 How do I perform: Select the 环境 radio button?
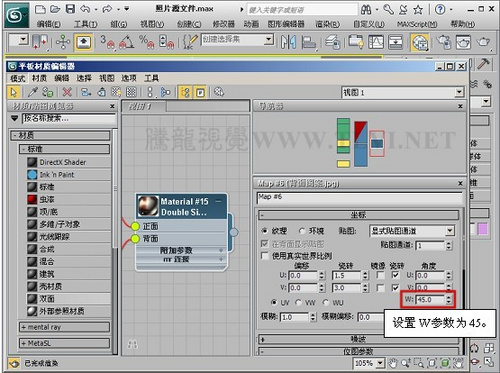pyautogui.click(x=302, y=231)
